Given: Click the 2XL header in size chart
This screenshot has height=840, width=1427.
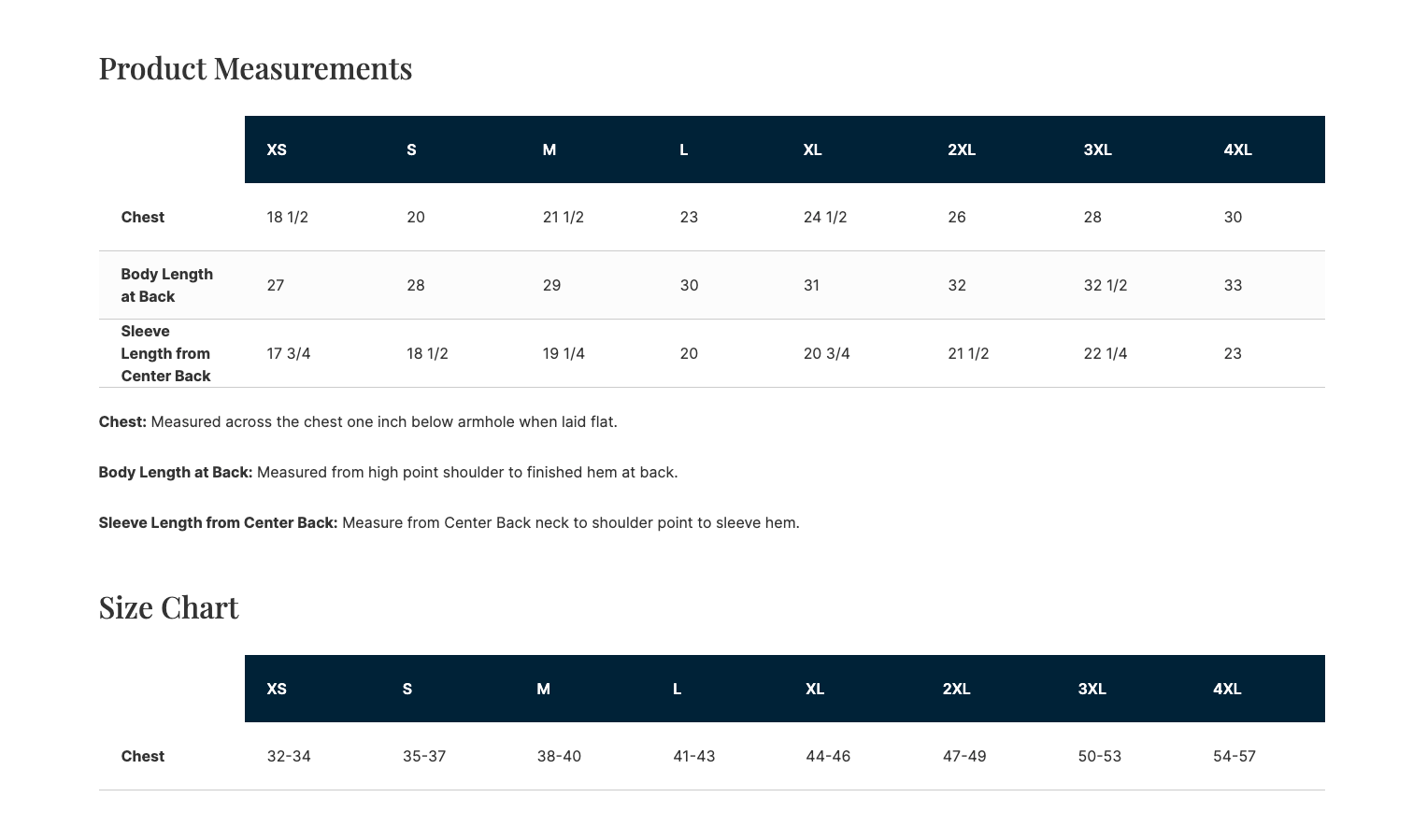Looking at the screenshot, I should pyautogui.click(x=956, y=689).
